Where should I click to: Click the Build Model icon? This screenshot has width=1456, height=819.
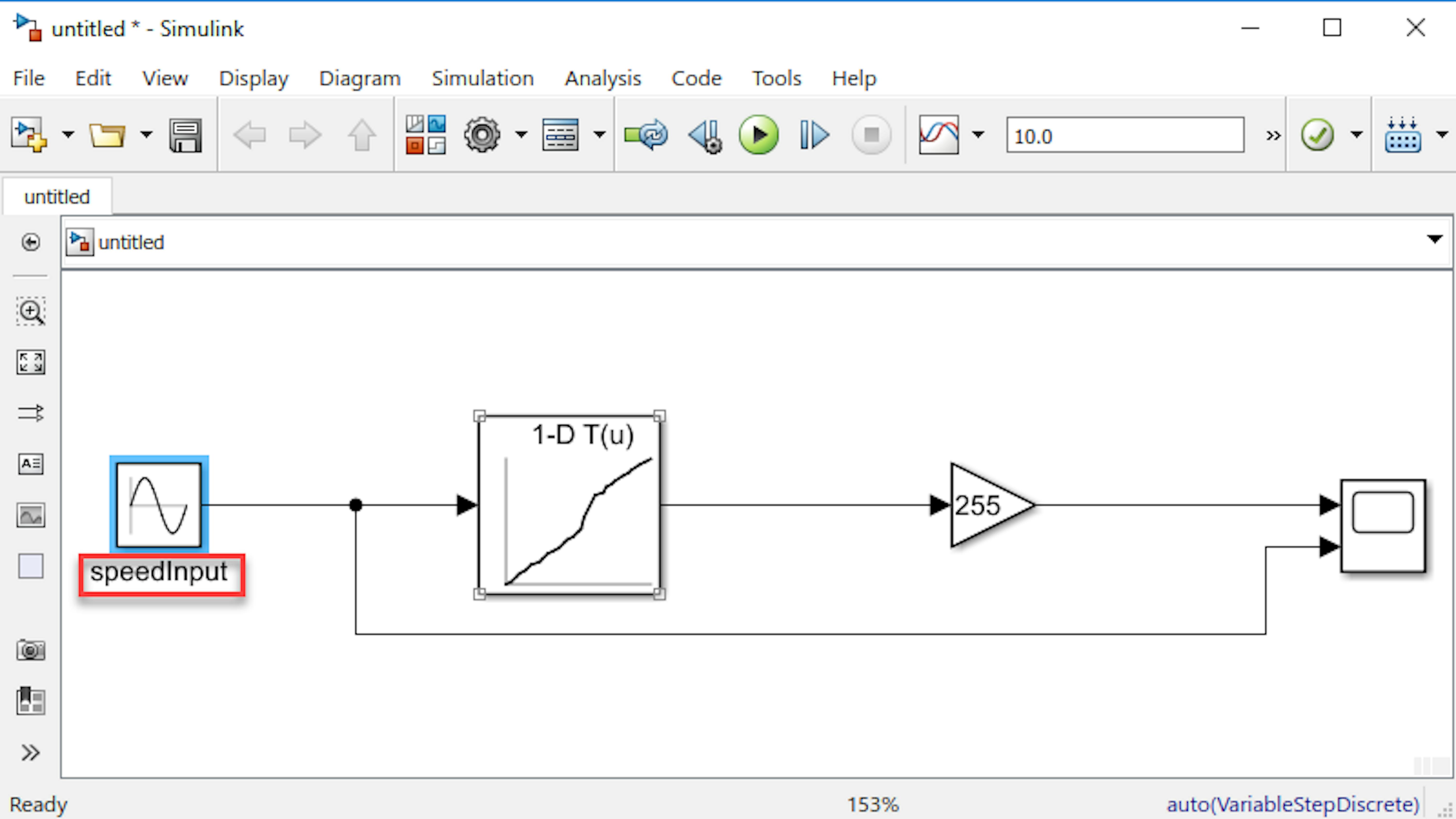(1402, 135)
